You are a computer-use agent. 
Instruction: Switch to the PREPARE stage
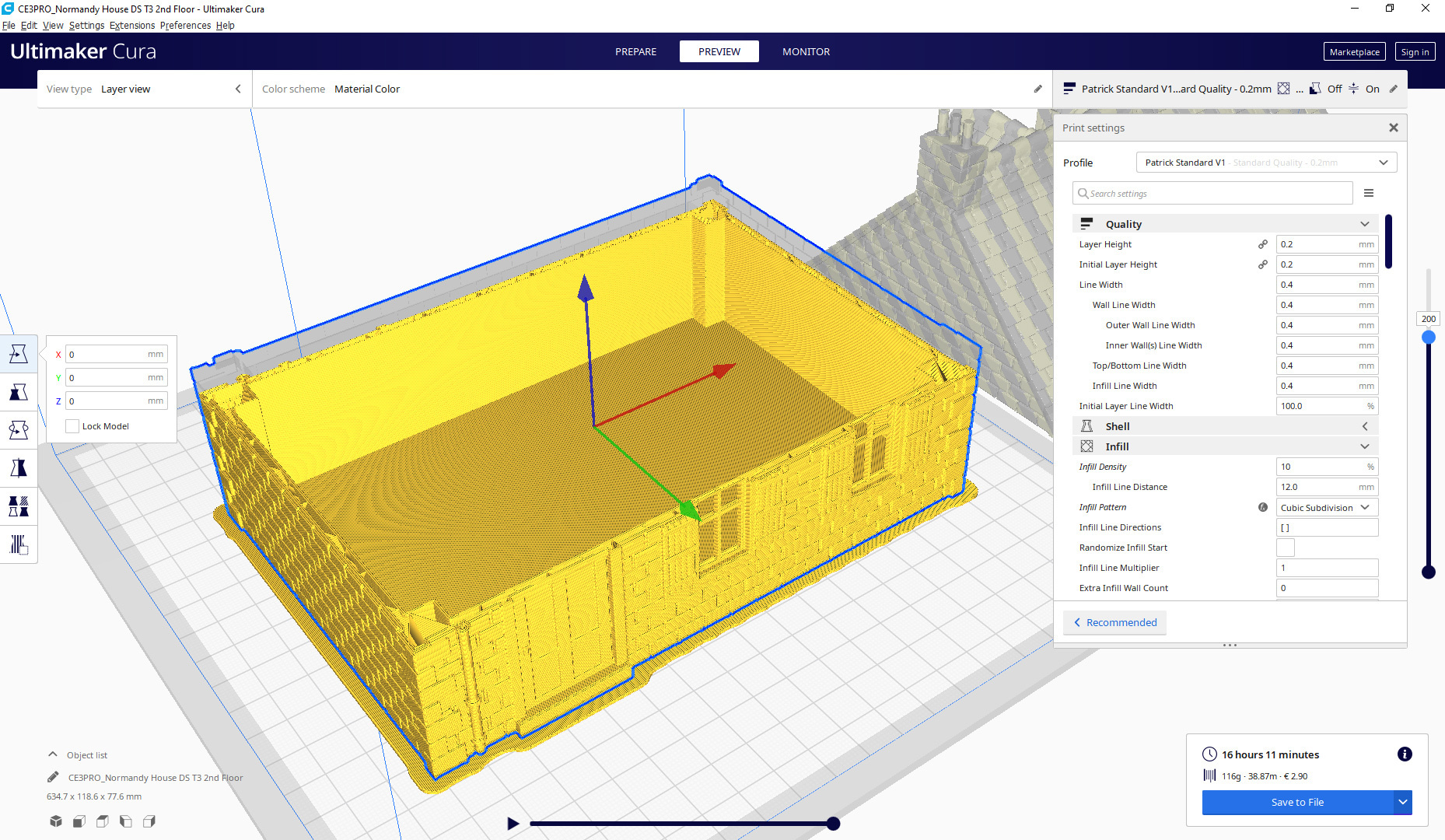[635, 51]
